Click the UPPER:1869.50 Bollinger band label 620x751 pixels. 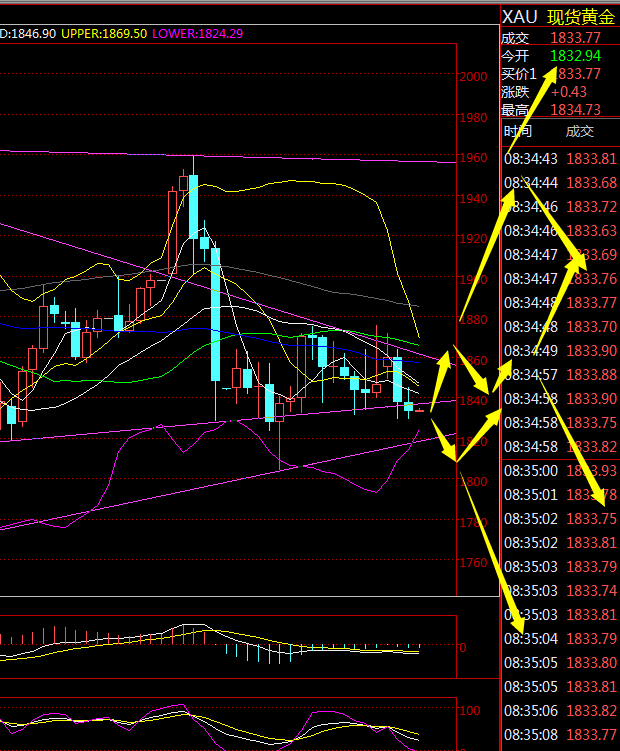tap(104, 33)
